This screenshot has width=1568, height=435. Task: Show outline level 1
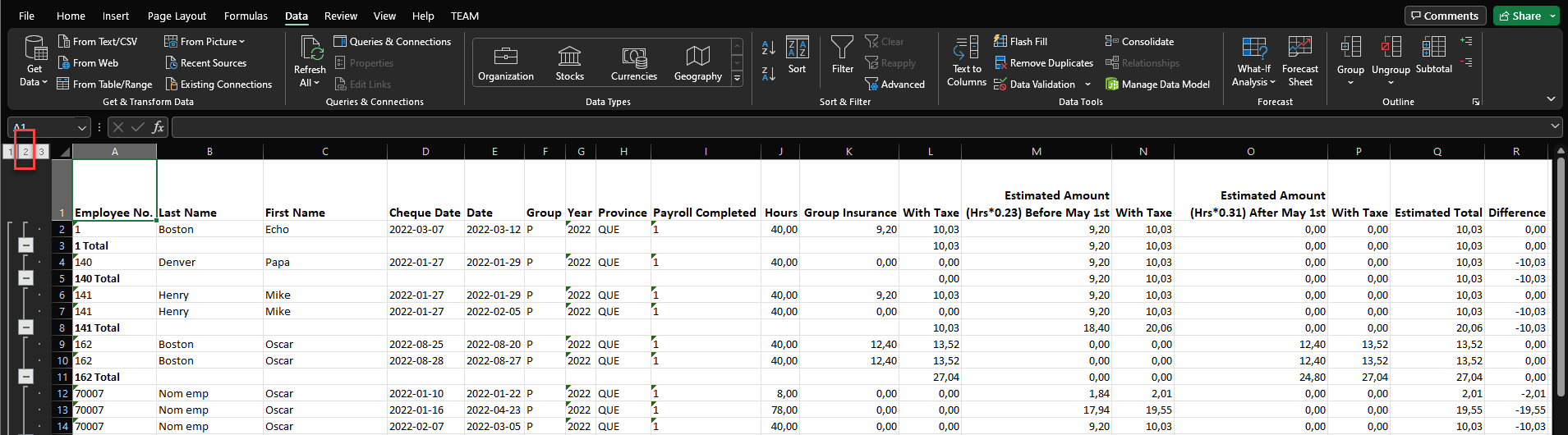click(9, 151)
